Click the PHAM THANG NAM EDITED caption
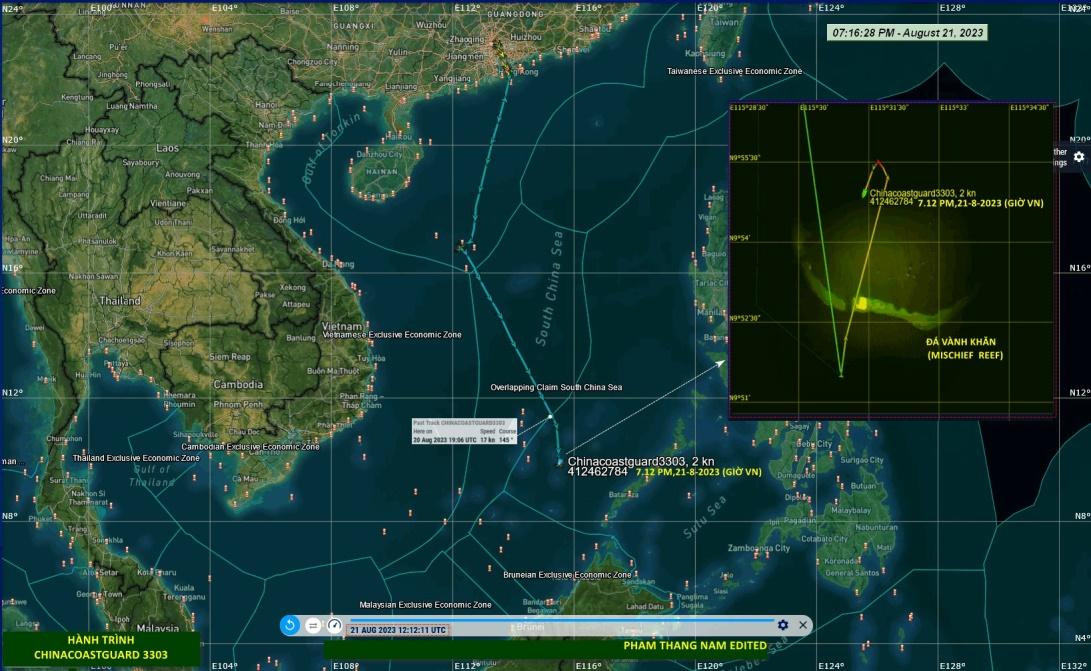This screenshot has width=1091, height=671. pos(695,646)
